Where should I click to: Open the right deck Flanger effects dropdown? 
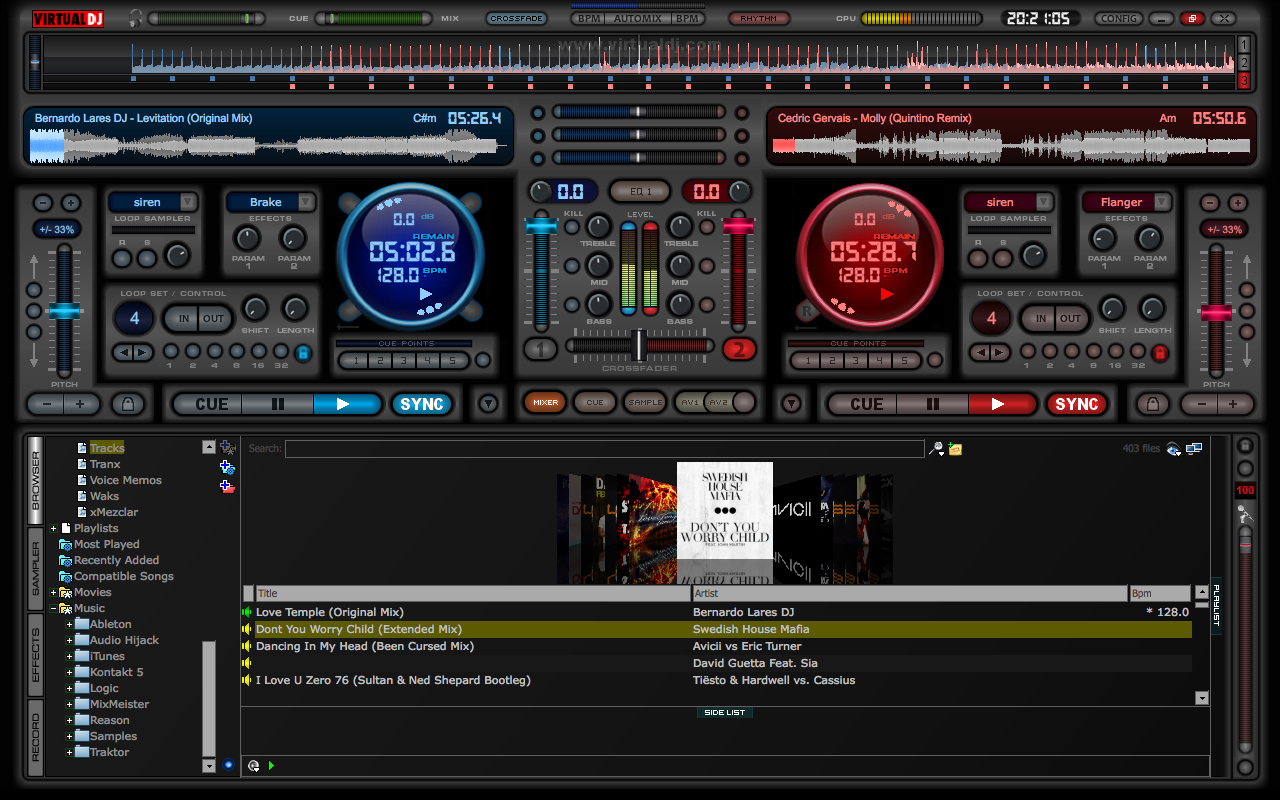point(1161,202)
